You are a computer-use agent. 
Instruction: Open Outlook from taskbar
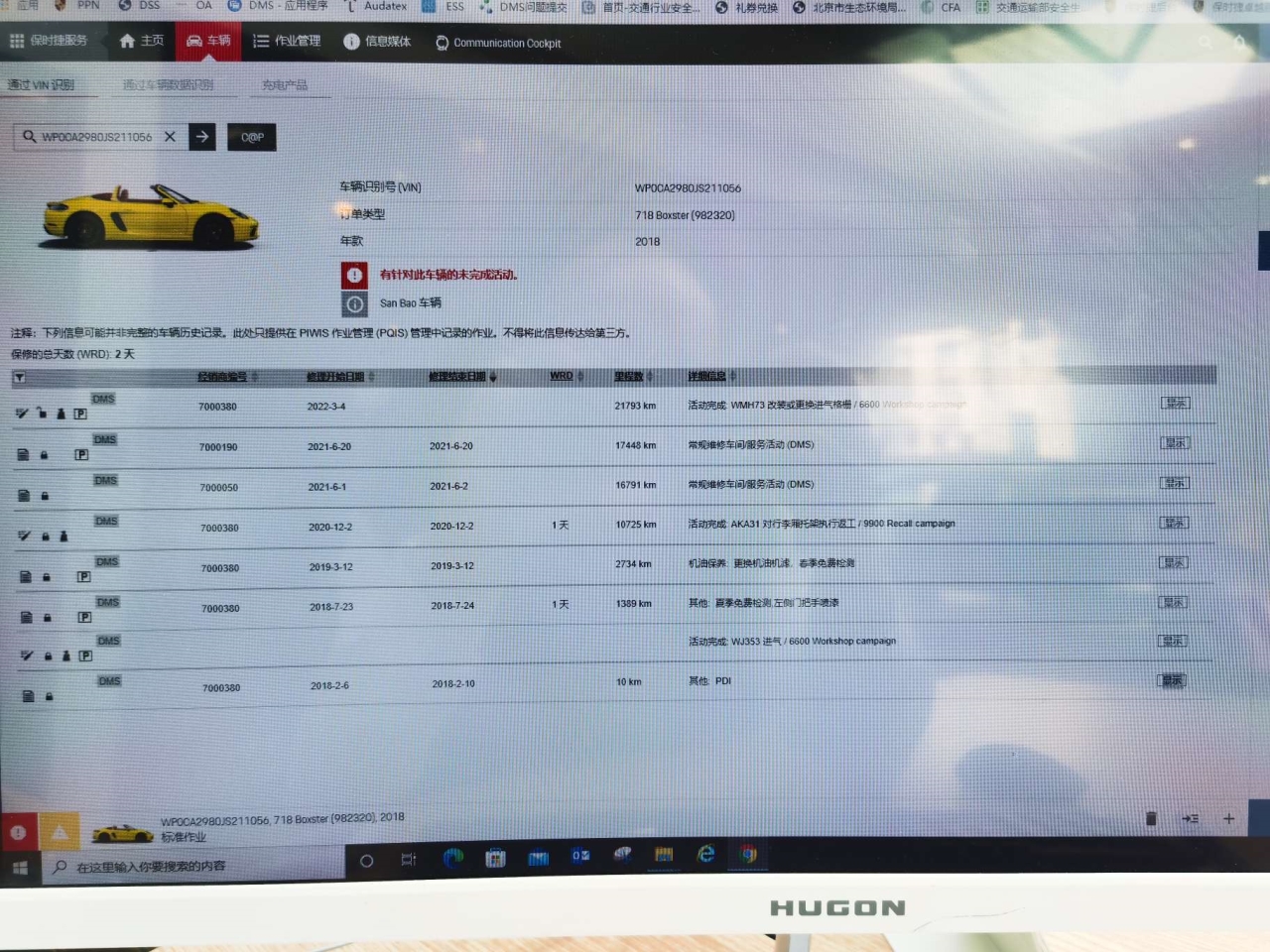pos(580,855)
